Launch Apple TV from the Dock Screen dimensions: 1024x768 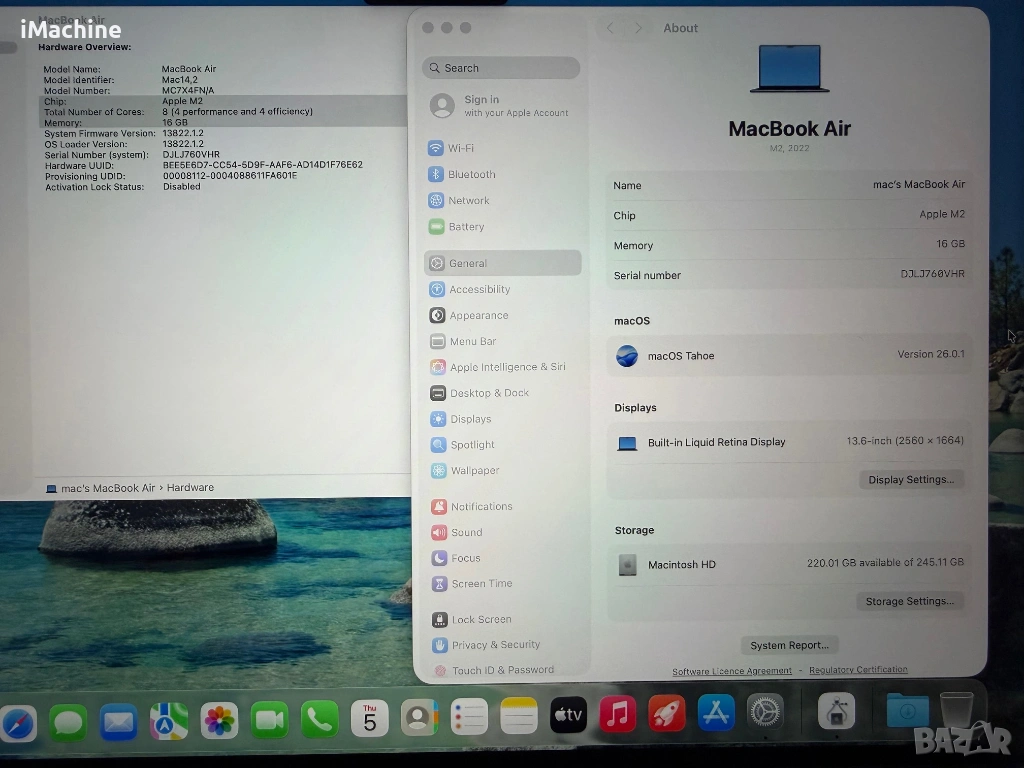[568, 714]
